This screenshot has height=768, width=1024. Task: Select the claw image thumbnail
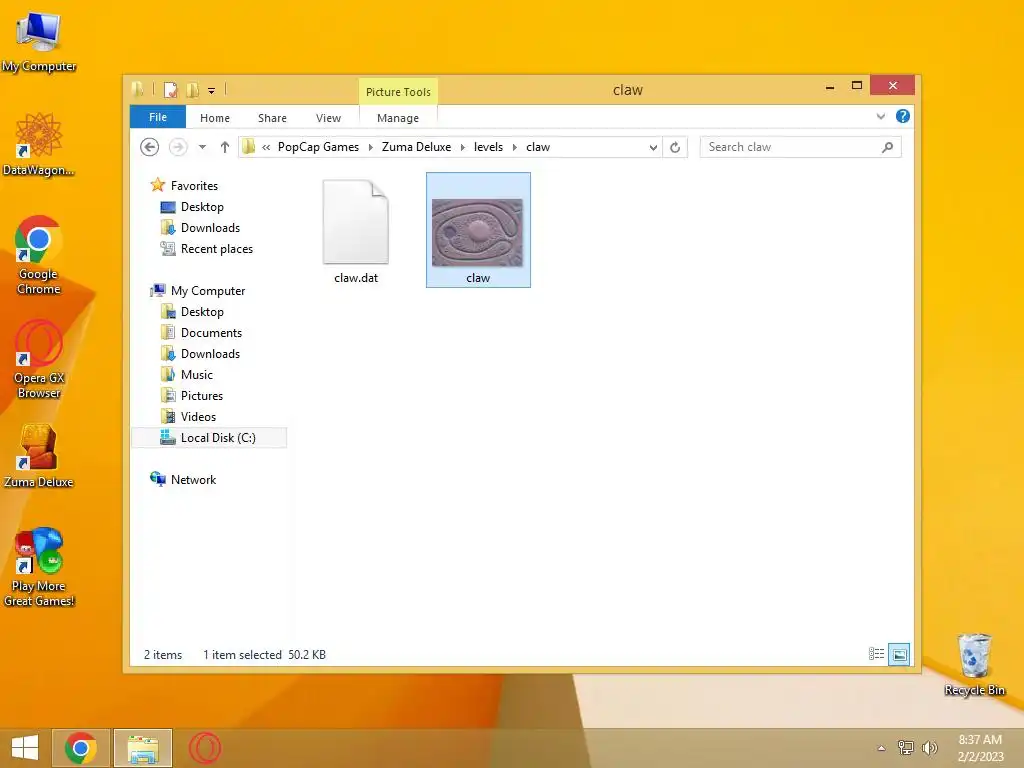coord(478,230)
